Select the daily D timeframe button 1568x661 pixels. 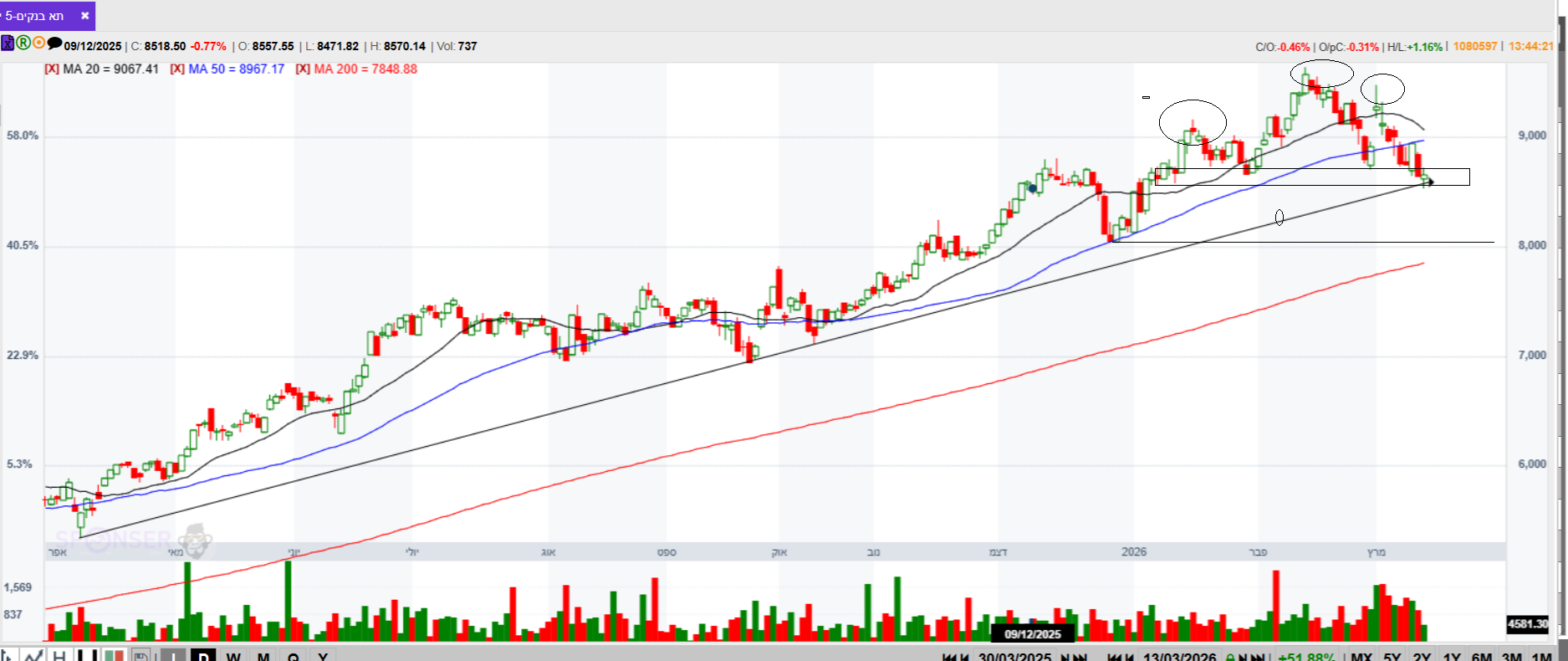tap(203, 655)
